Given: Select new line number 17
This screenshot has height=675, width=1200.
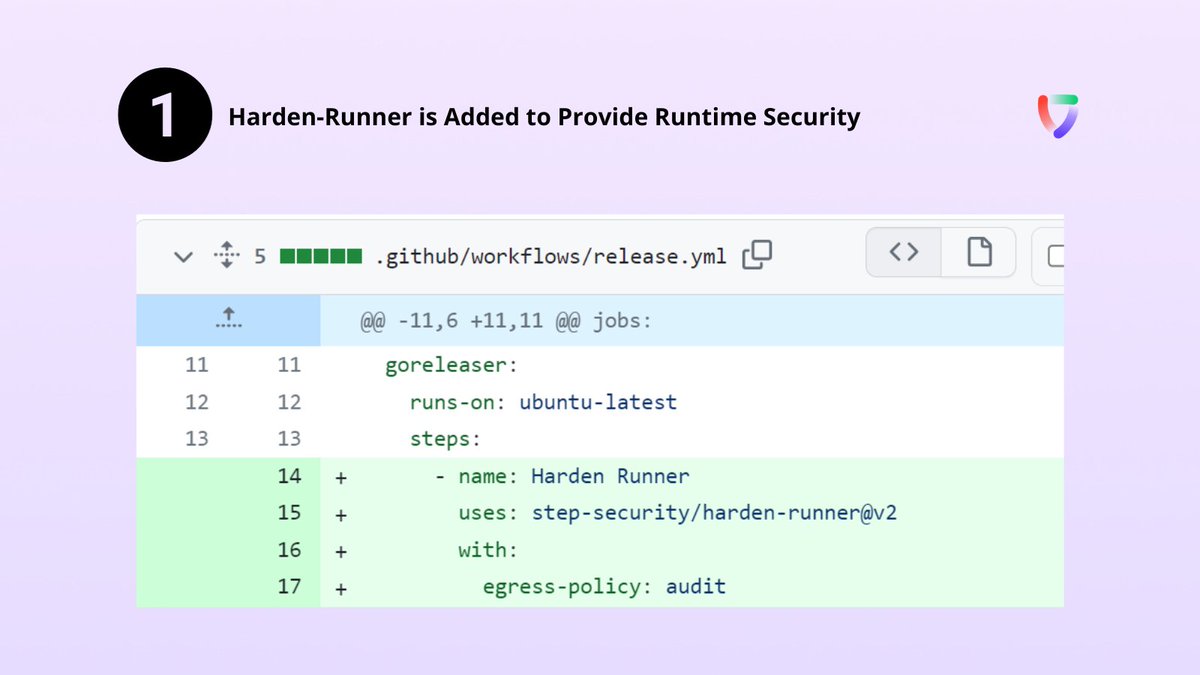Looking at the screenshot, I should (289, 587).
